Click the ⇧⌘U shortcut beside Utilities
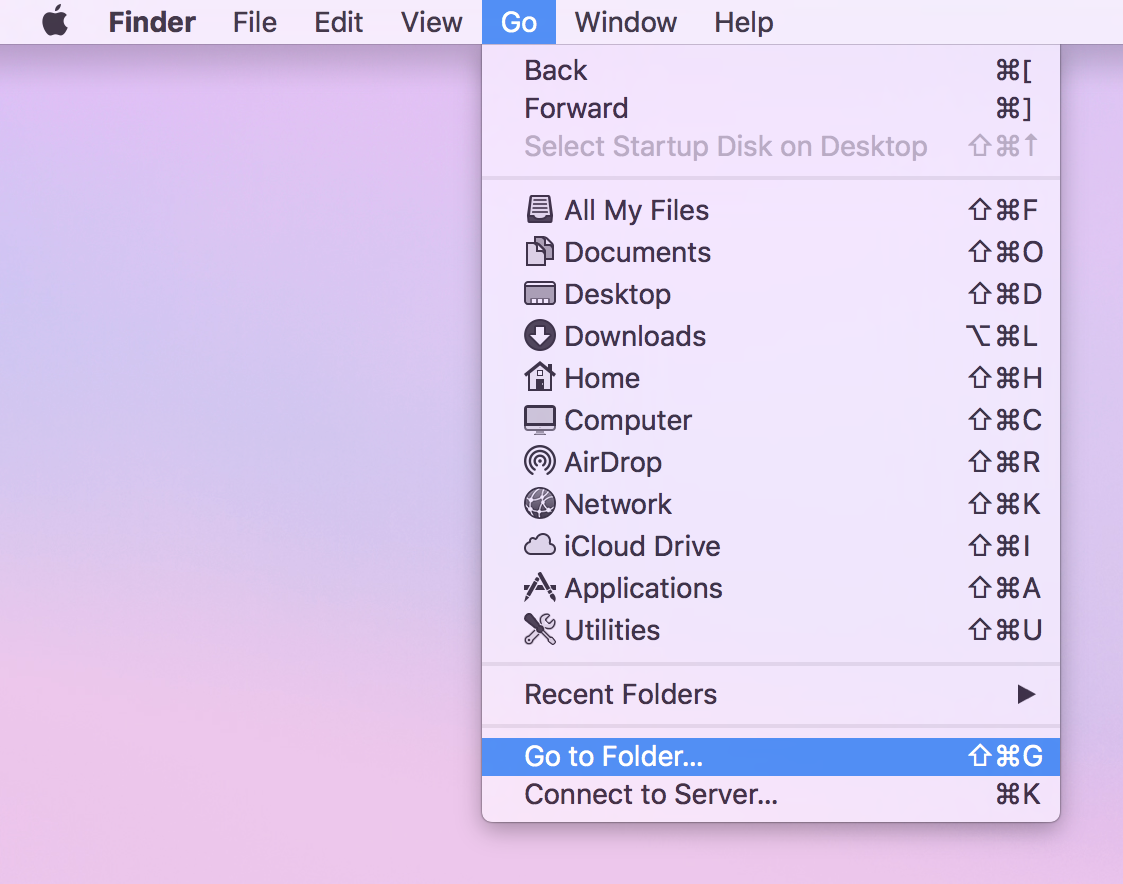1123x884 pixels. pos(1006,630)
